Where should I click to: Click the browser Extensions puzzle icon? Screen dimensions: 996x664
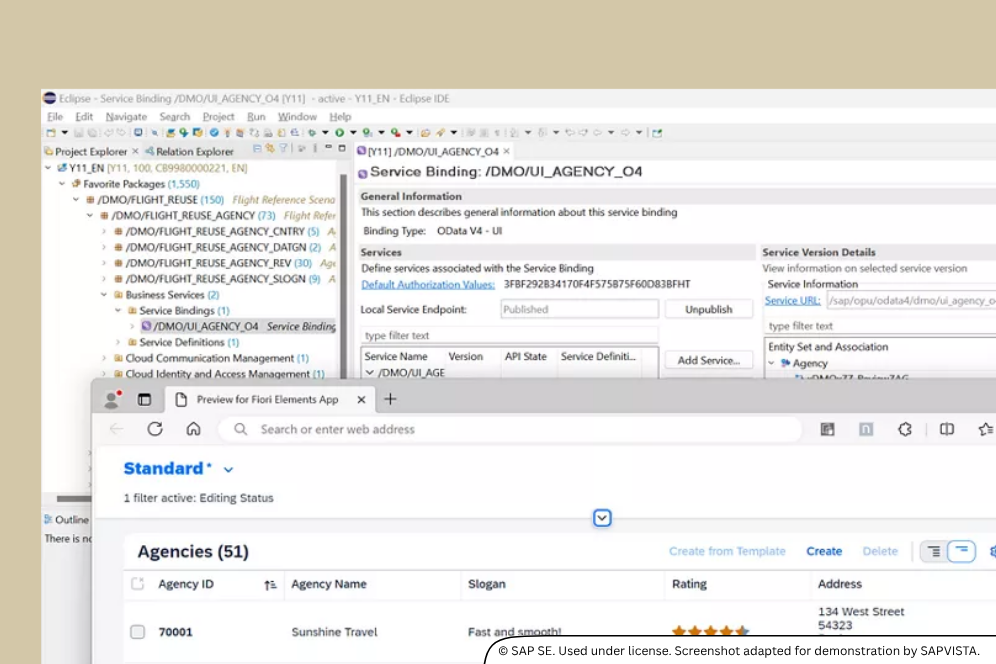tap(905, 430)
